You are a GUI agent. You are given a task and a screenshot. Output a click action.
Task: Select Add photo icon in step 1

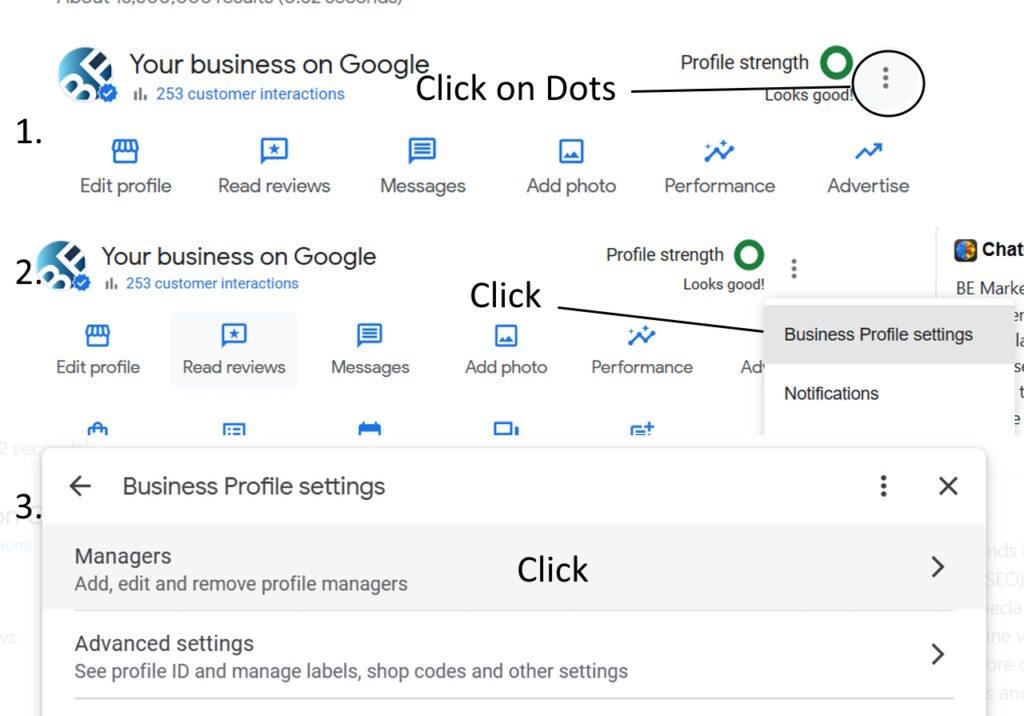(571, 151)
